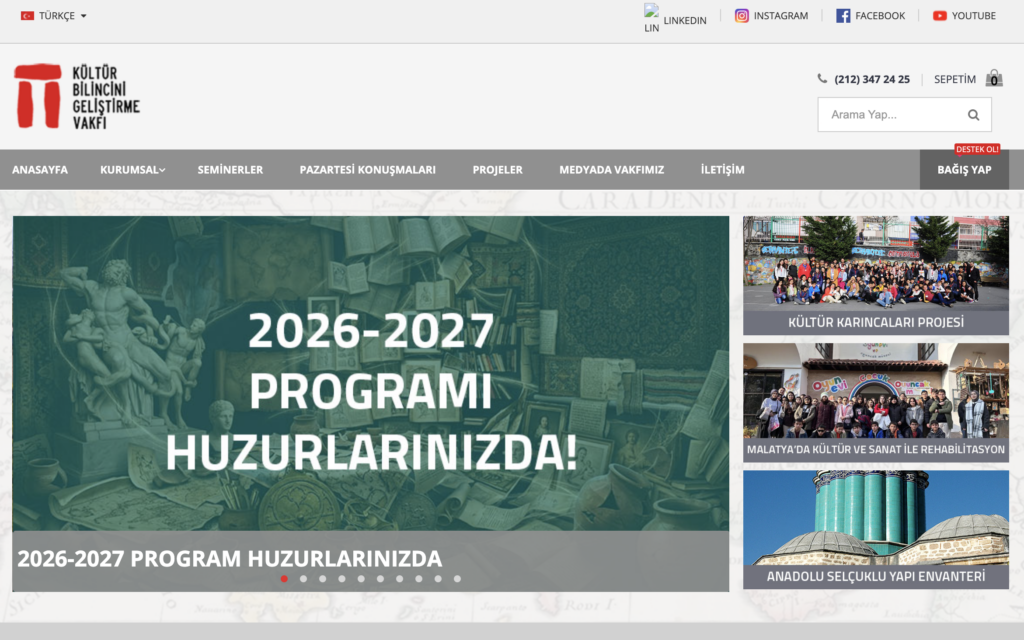
Task: Click the 2026-2027 Program Huzurlarınızda caption
Action: (x=230, y=558)
